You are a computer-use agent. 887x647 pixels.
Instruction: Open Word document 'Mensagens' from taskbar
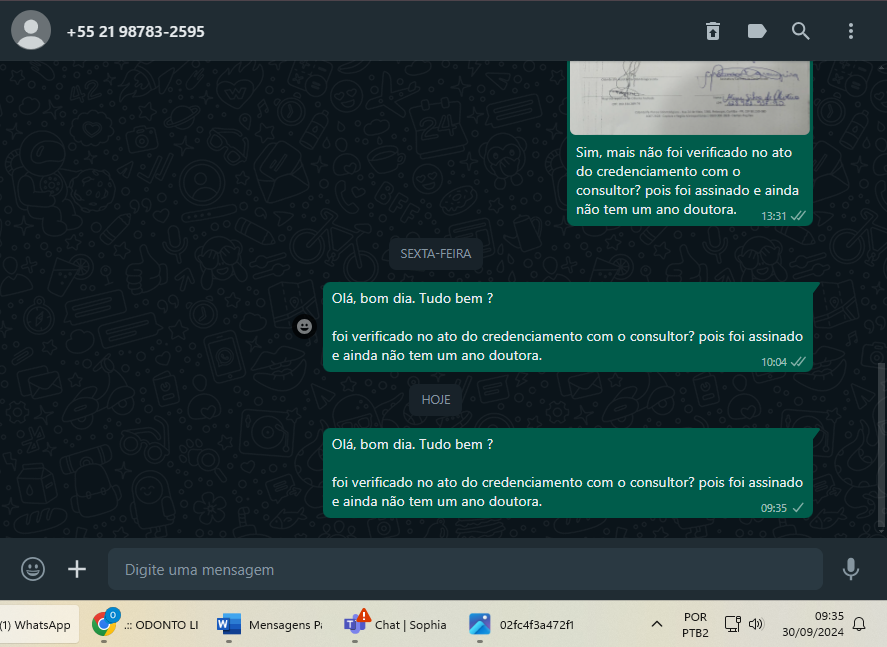click(x=270, y=625)
